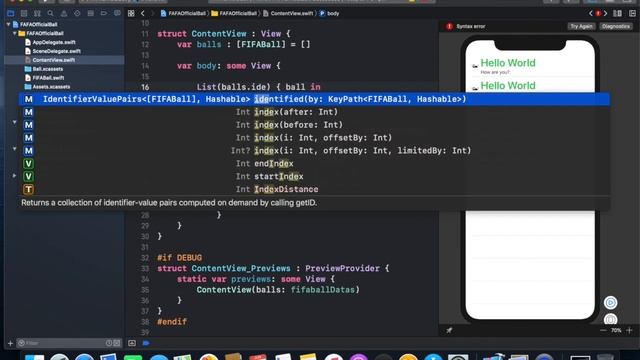The width and height of the screenshot is (640, 360).
Task: Click 'How are you?' subtitle in preview
Action: [495, 72]
